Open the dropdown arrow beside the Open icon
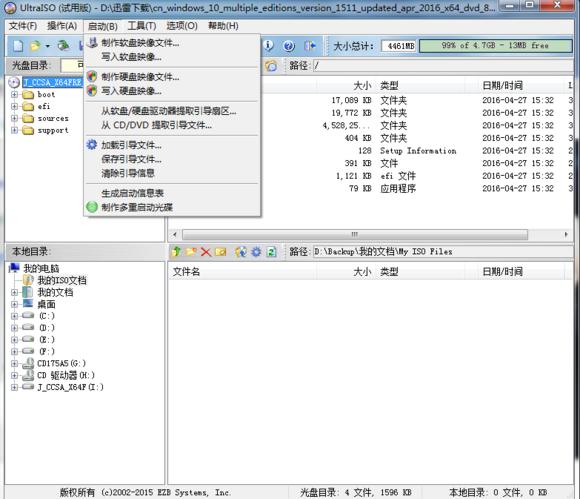This screenshot has width=580, height=499. pyautogui.click(x=48, y=46)
